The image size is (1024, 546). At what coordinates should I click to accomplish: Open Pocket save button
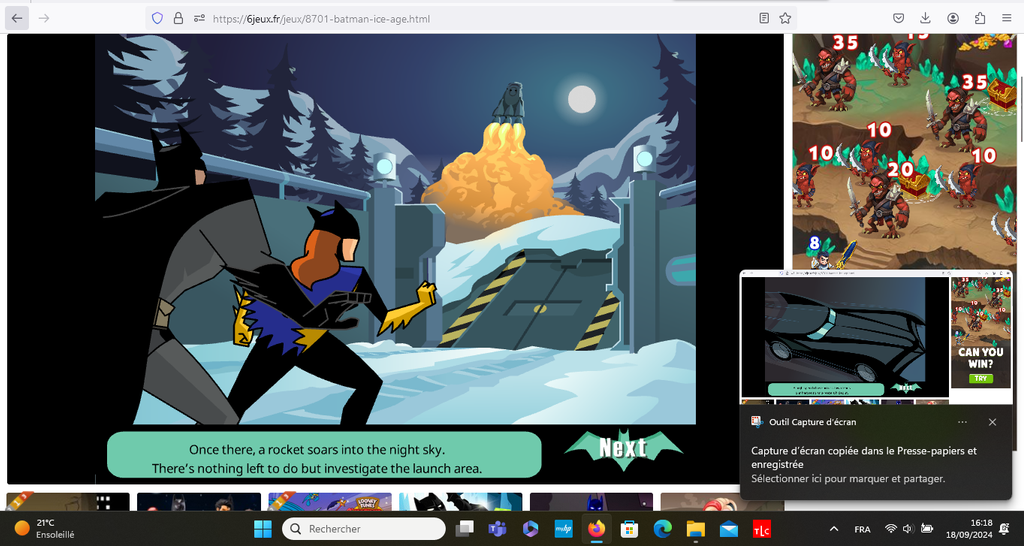[x=899, y=18]
